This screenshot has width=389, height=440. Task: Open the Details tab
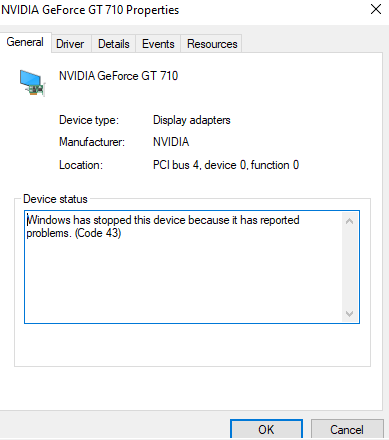114,44
